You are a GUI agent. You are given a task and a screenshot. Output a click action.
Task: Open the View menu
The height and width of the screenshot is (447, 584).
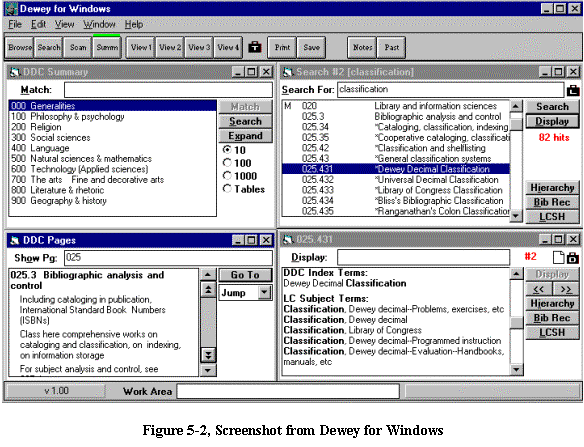(x=64, y=25)
